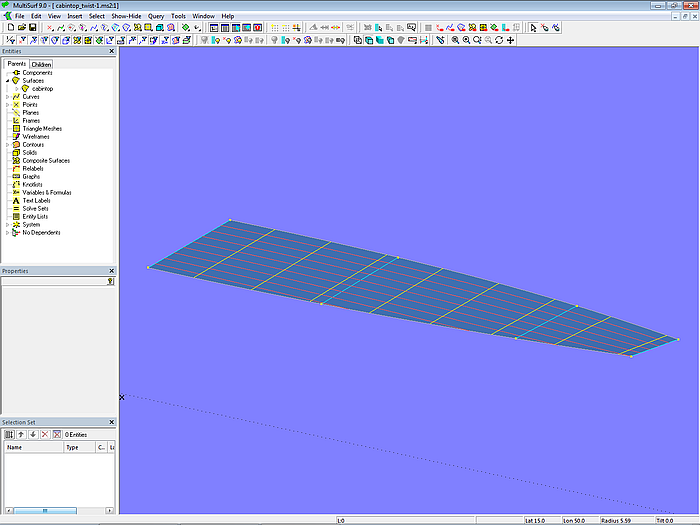This screenshot has width=700, height=525.
Task: Switch to the Children tab
Action: pos(41,64)
